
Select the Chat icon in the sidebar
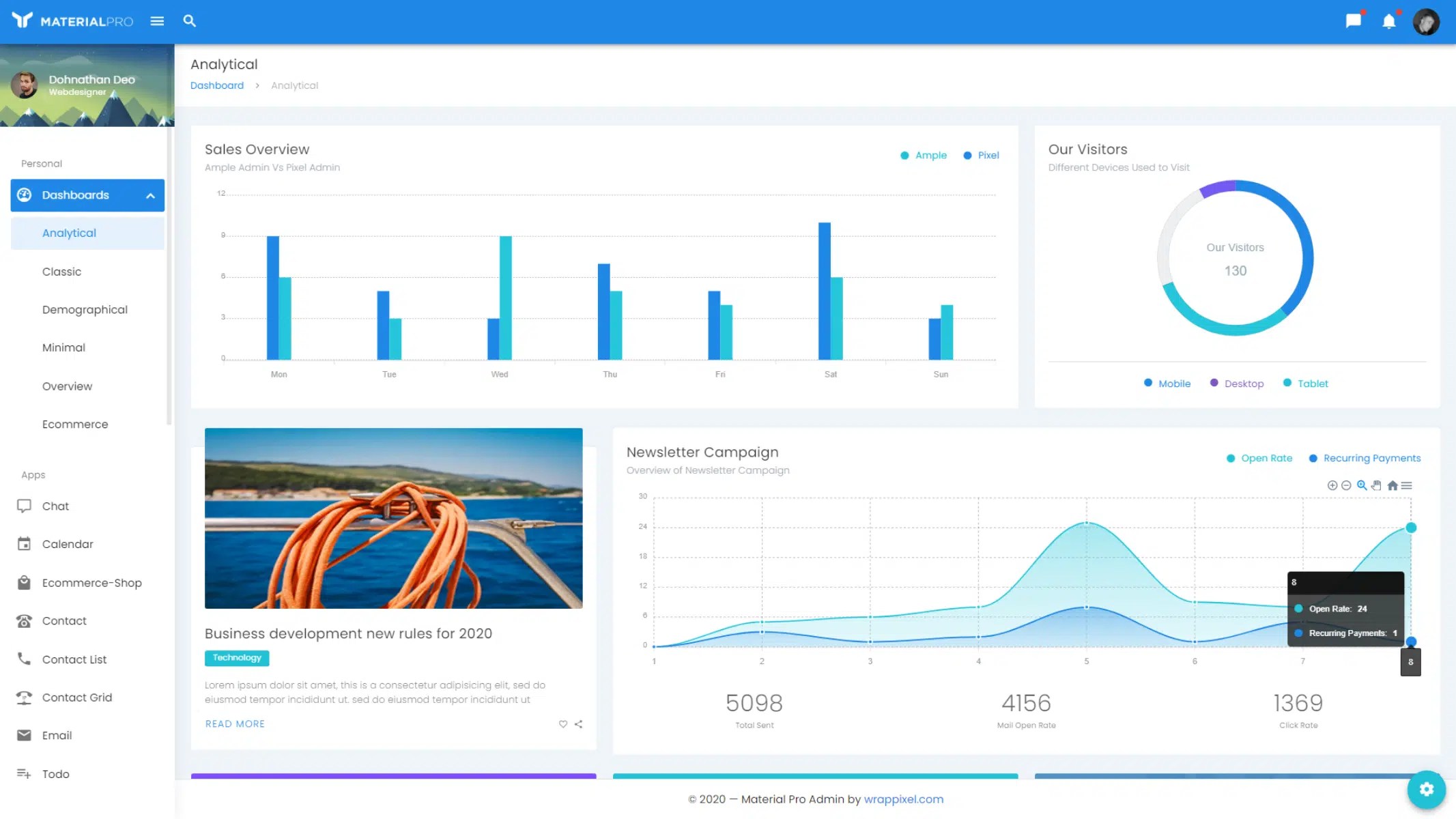click(x=25, y=506)
